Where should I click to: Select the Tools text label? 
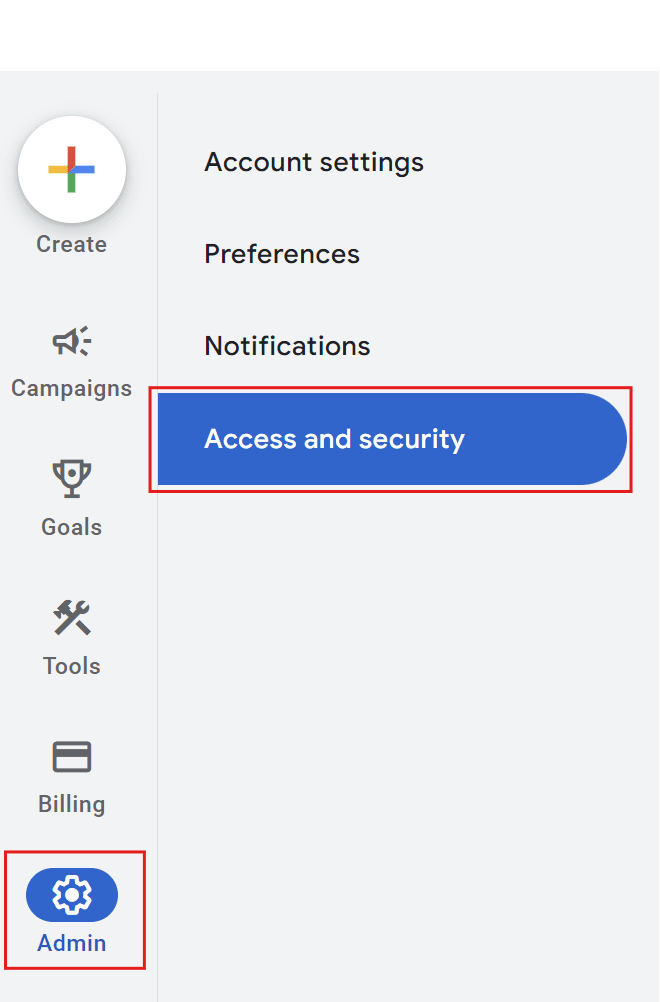coord(71,665)
